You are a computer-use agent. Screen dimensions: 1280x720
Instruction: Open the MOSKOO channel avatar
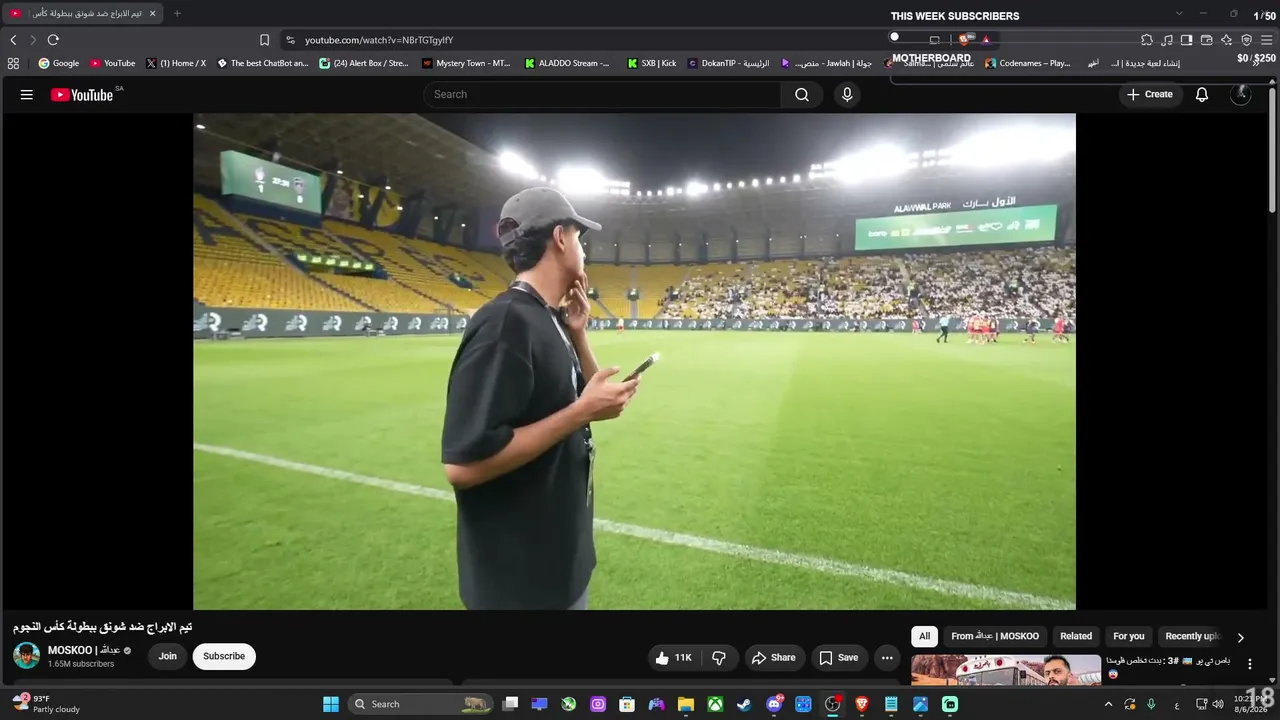27,656
